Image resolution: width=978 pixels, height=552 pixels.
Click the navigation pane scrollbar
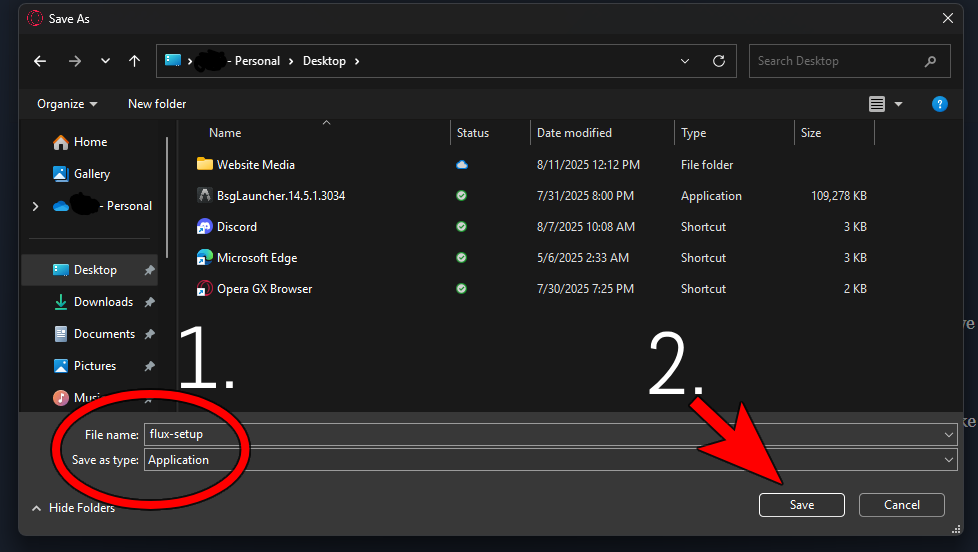pyautogui.click(x=167, y=196)
